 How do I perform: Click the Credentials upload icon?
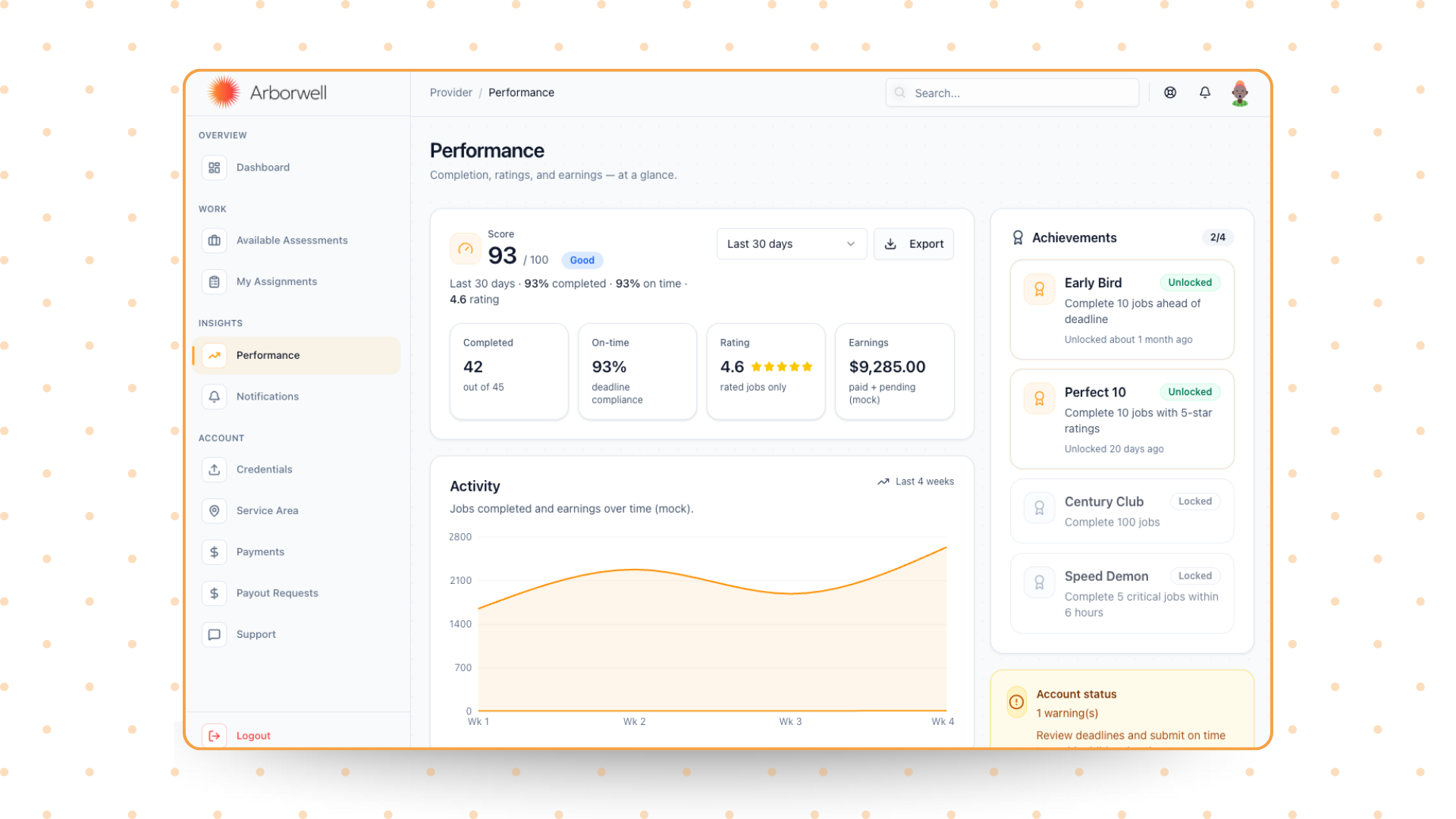(215, 469)
